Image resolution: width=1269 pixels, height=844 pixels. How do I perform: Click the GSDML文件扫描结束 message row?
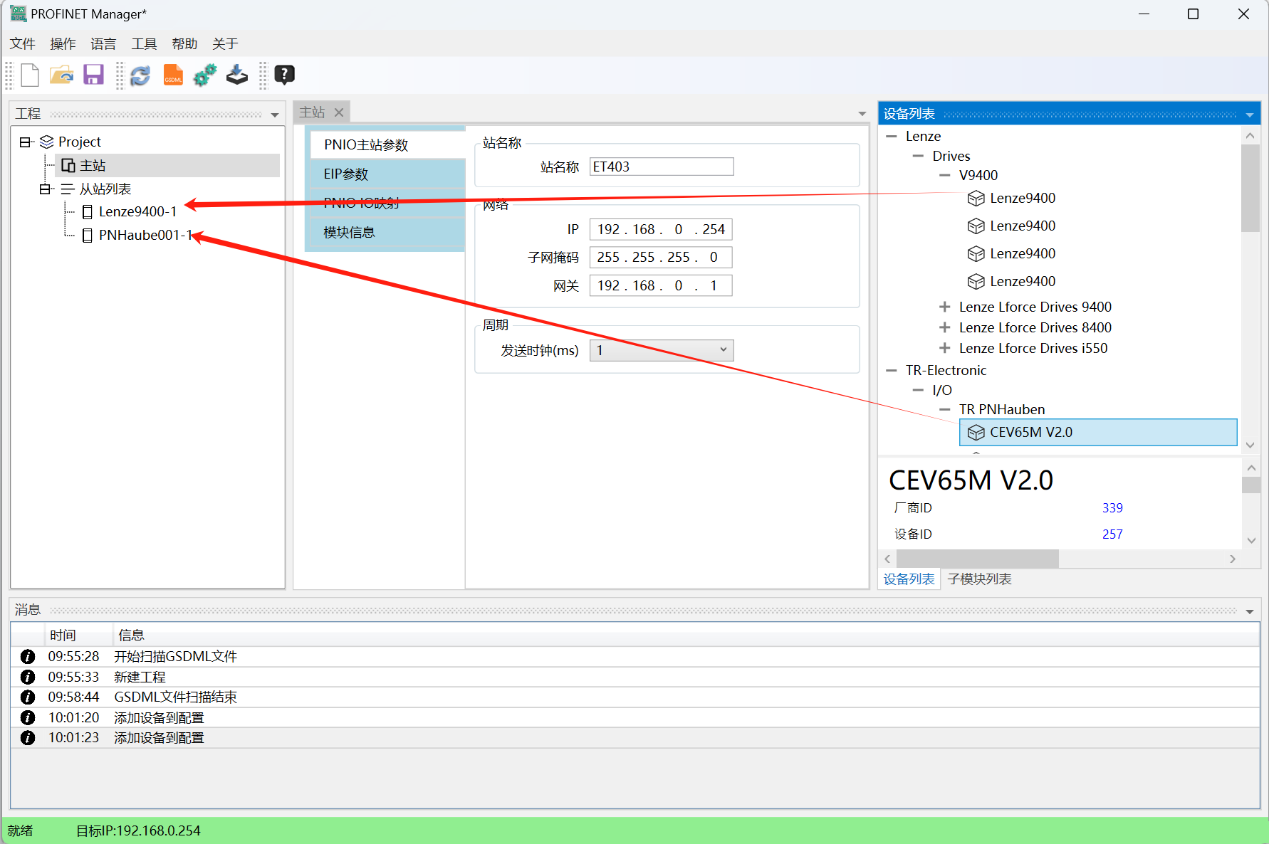click(635, 697)
